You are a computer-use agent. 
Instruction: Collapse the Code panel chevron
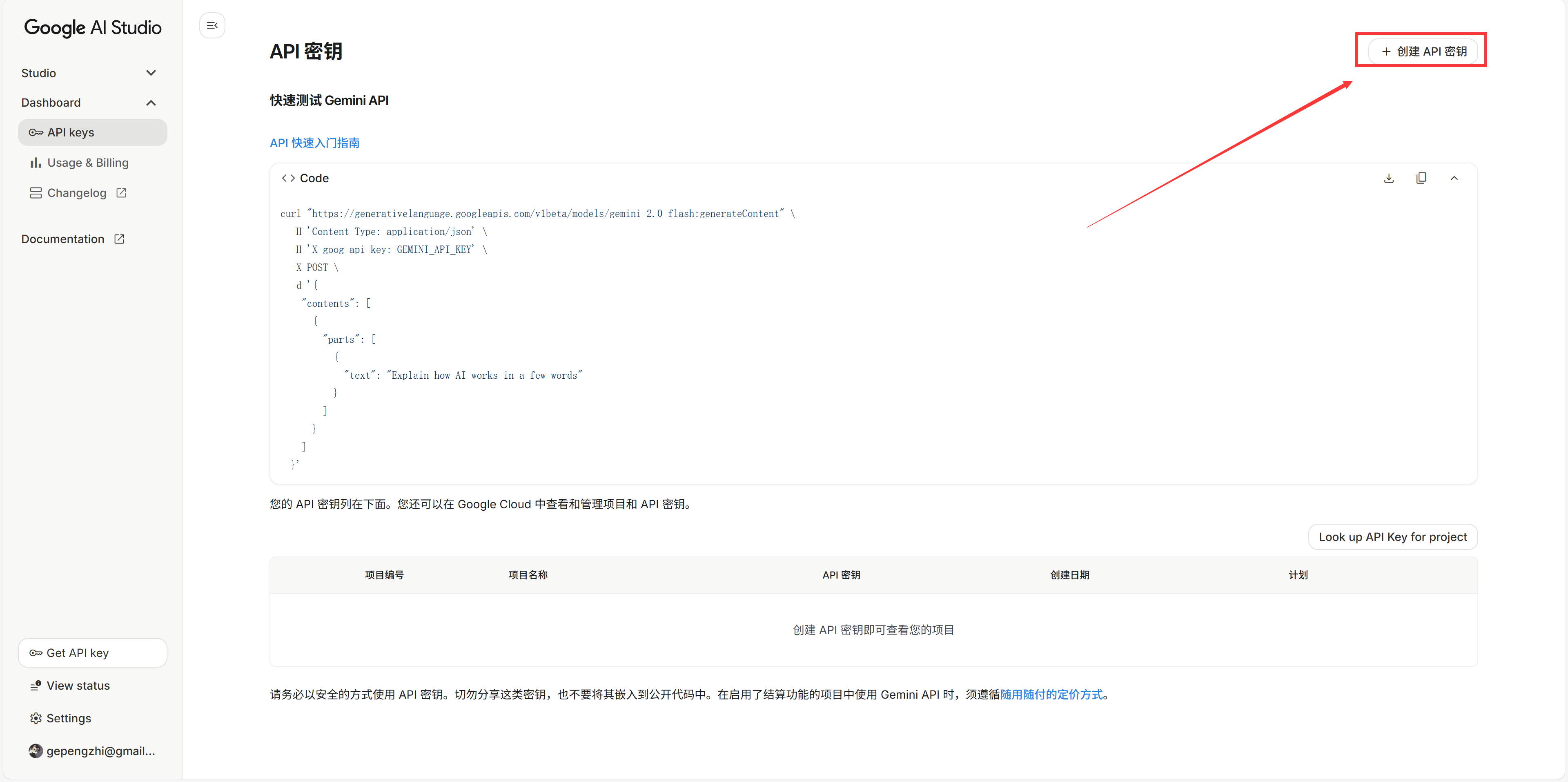pos(1454,179)
